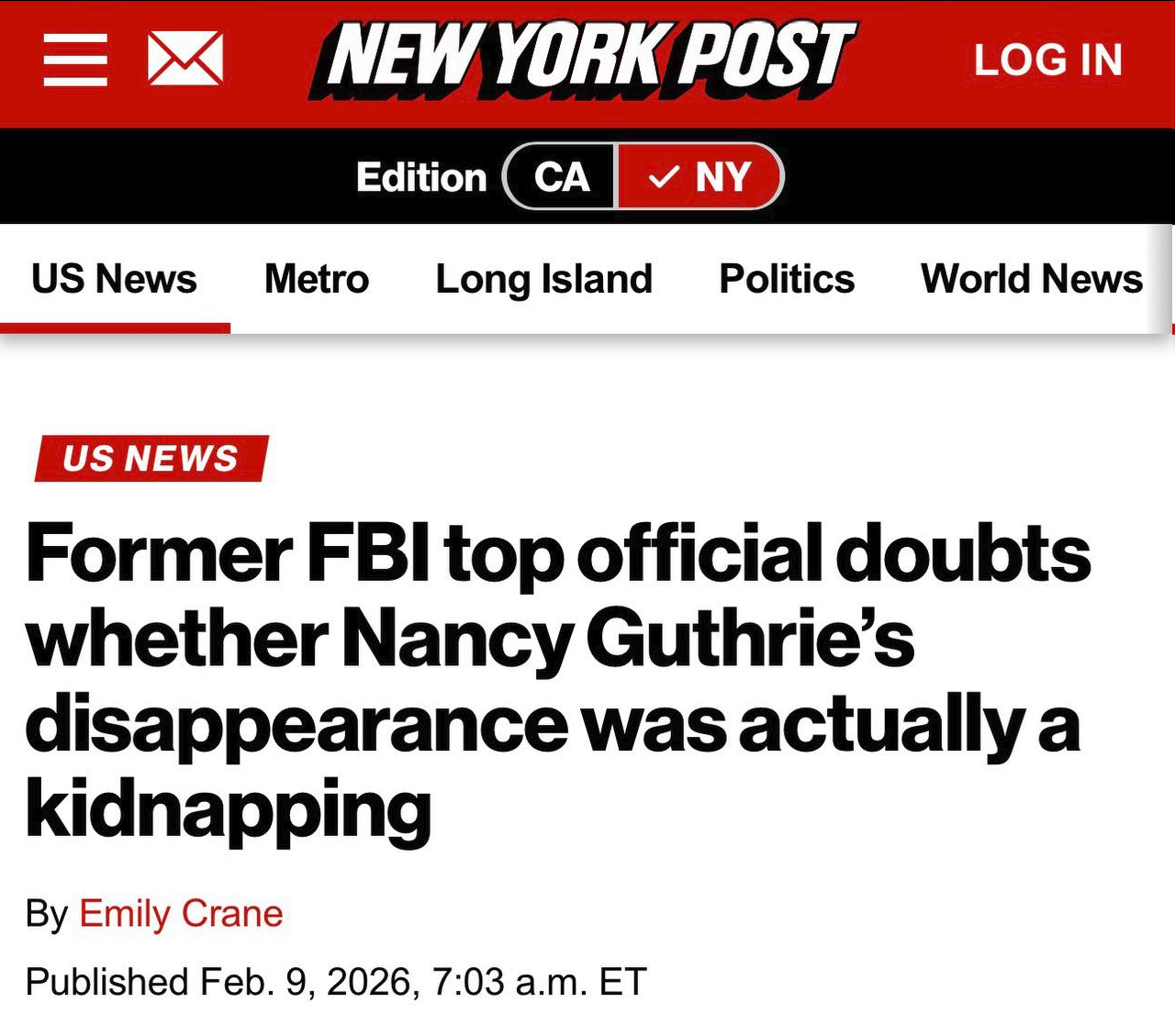Viewport: 1175px width, 1036px height.
Task: Switch to the Politics tab
Action: (x=787, y=279)
